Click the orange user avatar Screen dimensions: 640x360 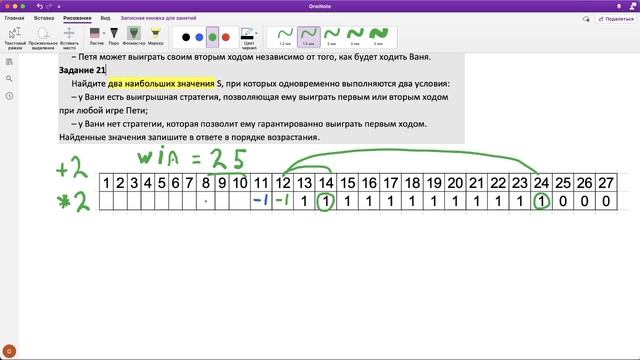pyautogui.click(x=9, y=351)
